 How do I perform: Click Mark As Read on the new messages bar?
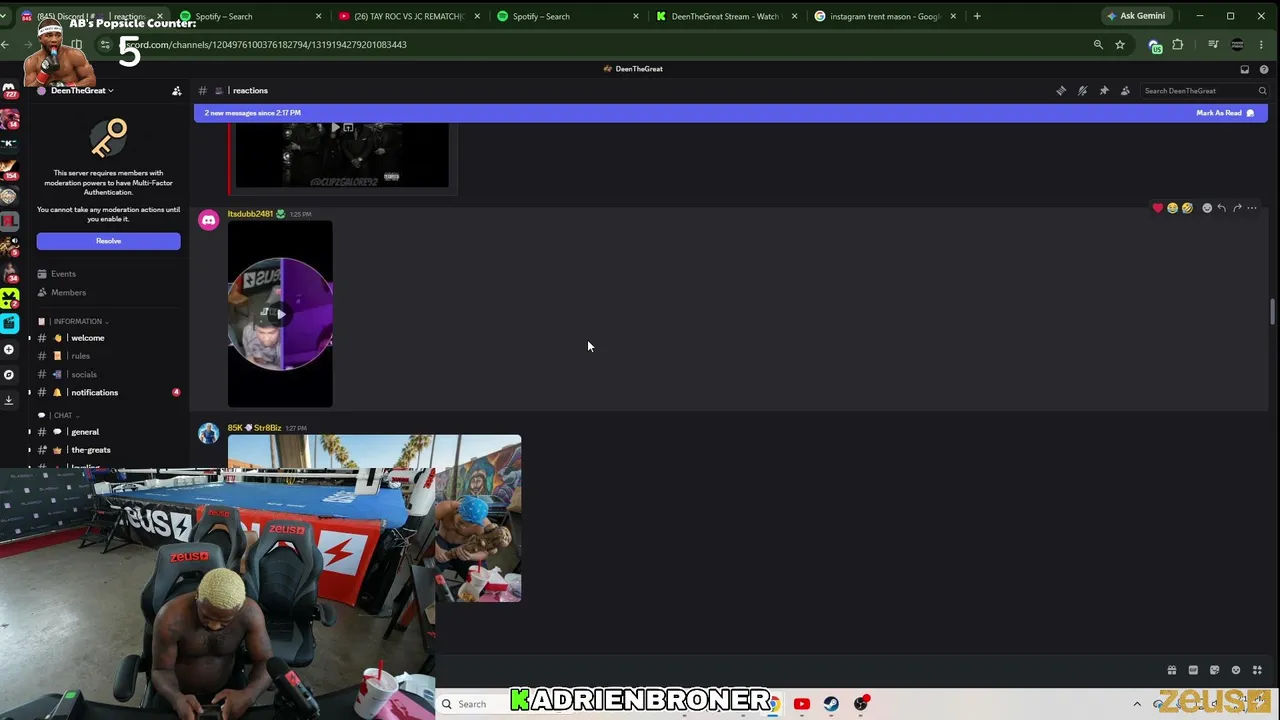[x=1225, y=113]
